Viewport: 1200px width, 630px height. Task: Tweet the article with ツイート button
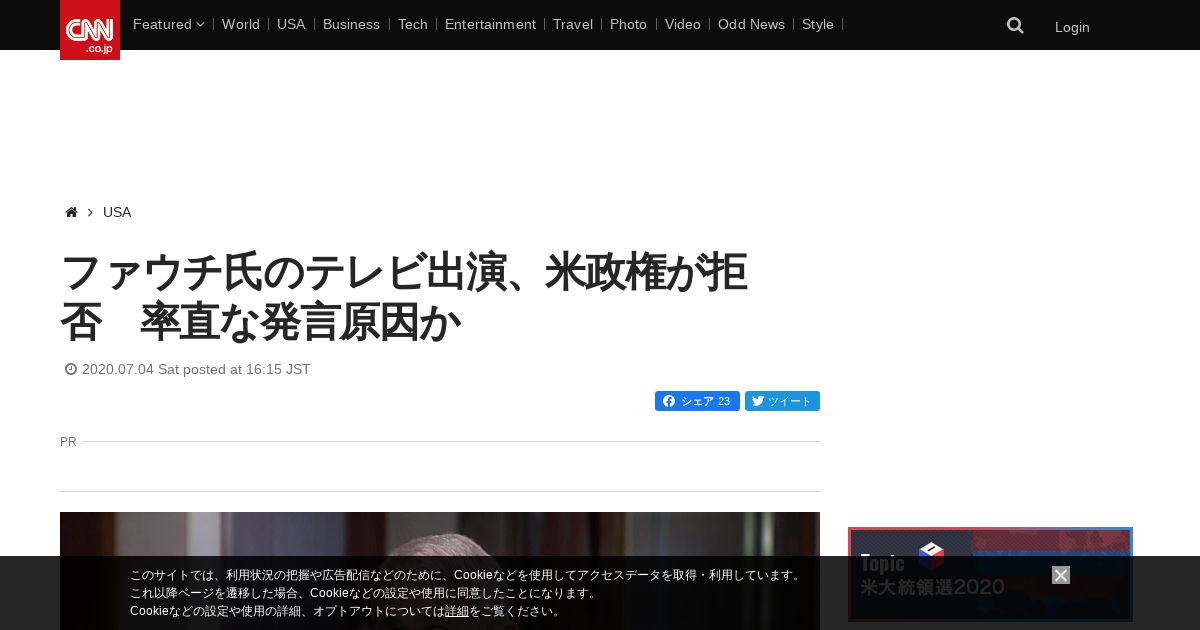pos(782,401)
